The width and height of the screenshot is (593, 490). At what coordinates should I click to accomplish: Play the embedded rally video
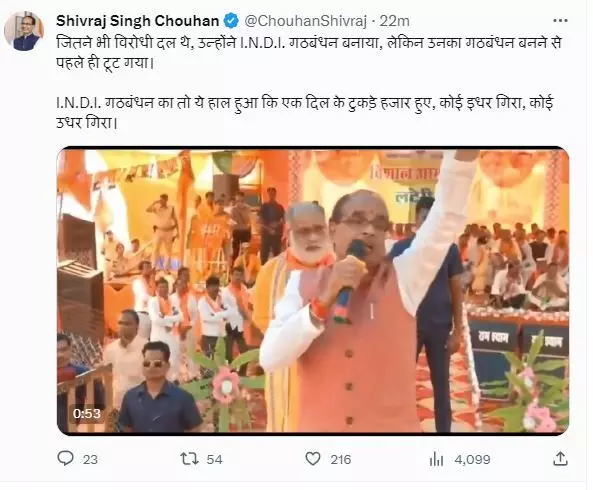point(313,290)
